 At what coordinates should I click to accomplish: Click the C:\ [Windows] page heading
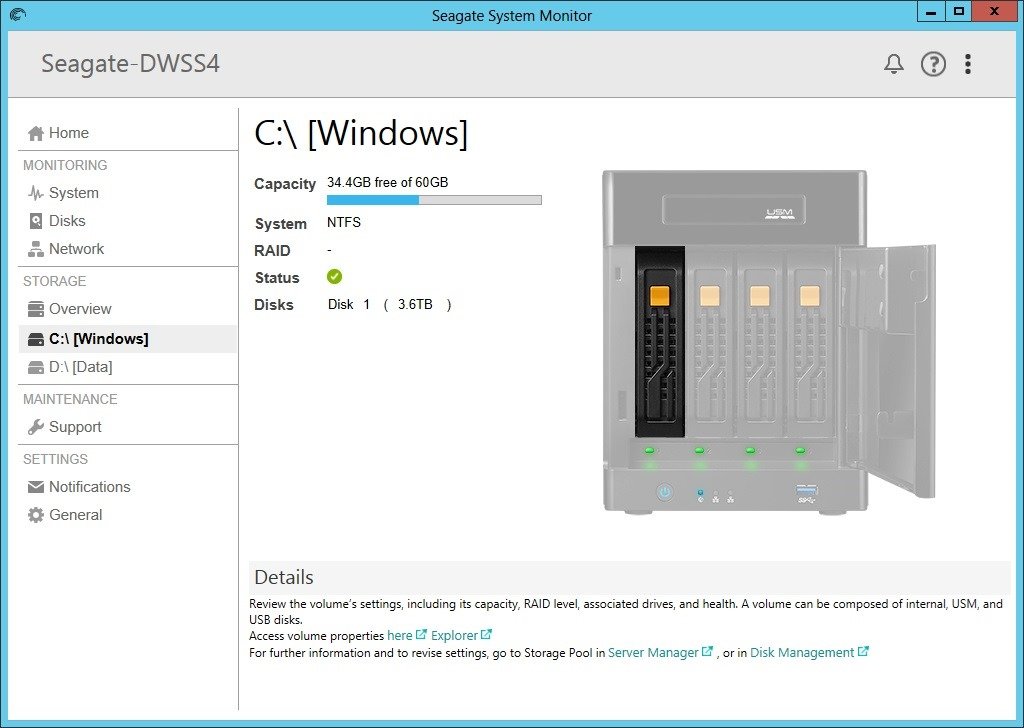click(x=360, y=133)
